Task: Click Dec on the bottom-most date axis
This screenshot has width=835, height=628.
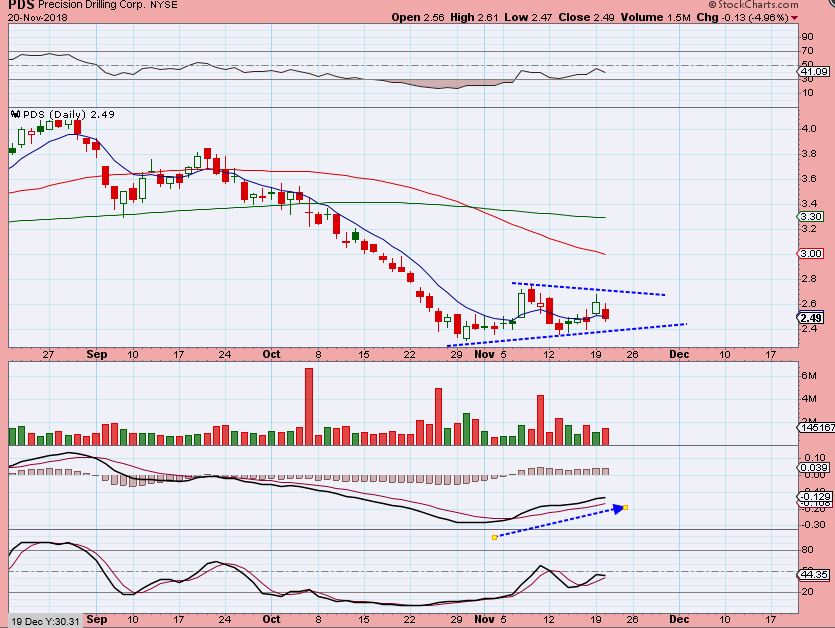Action: point(679,619)
